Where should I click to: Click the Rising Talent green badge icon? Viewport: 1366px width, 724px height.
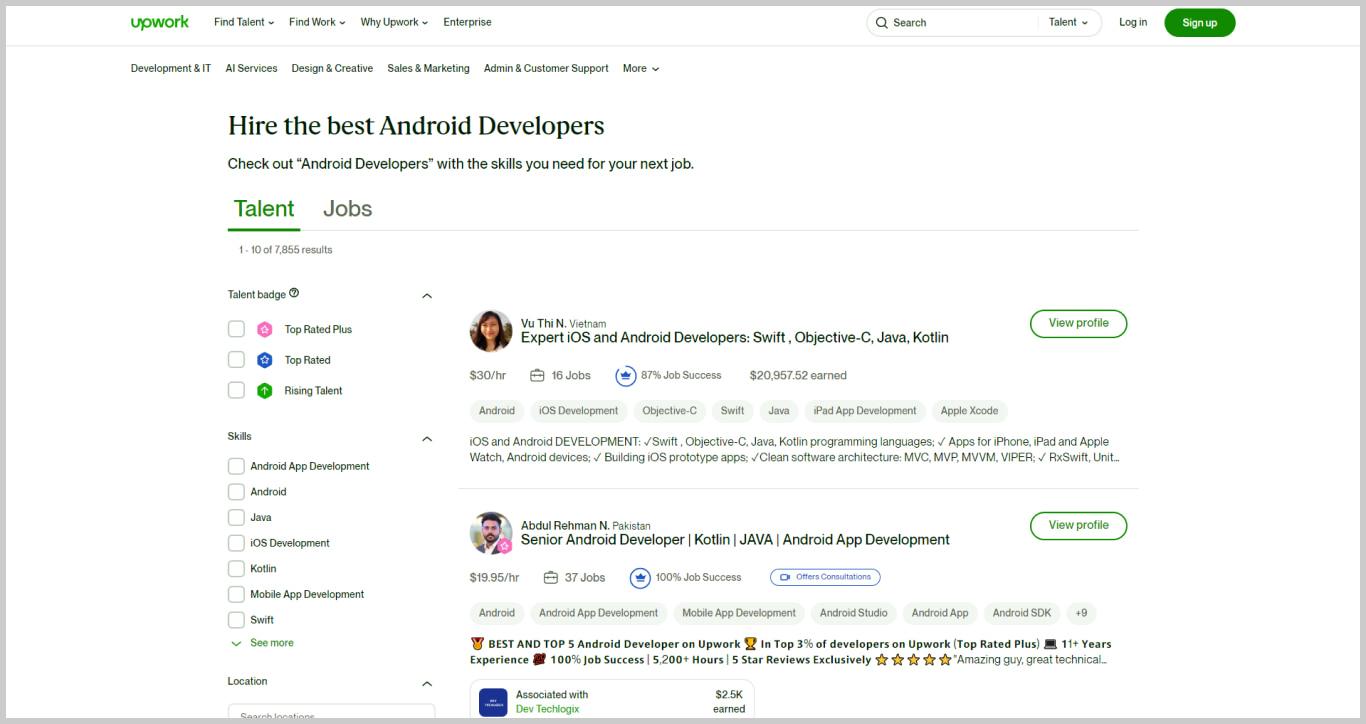click(x=264, y=391)
